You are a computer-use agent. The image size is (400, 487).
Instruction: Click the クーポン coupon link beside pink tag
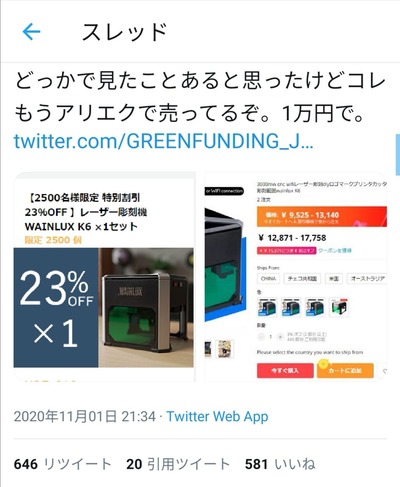pyautogui.click(x=335, y=250)
